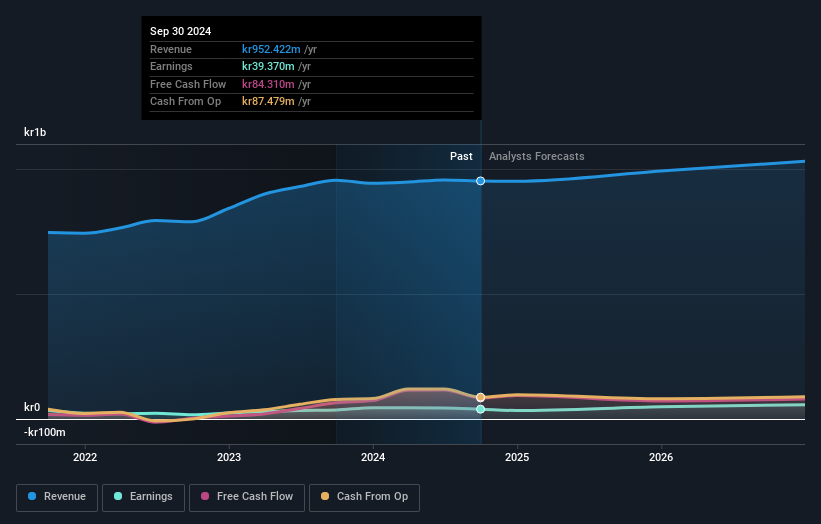
Task: Click the -kr100m y-axis label
Action: 45,432
